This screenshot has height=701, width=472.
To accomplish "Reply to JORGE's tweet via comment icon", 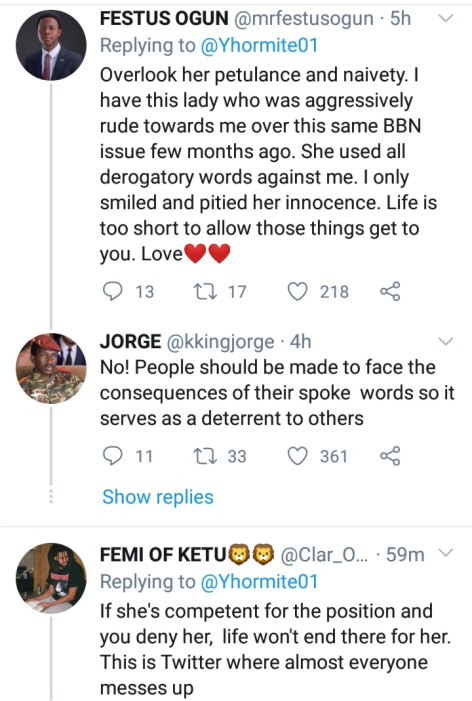I will (112, 456).
